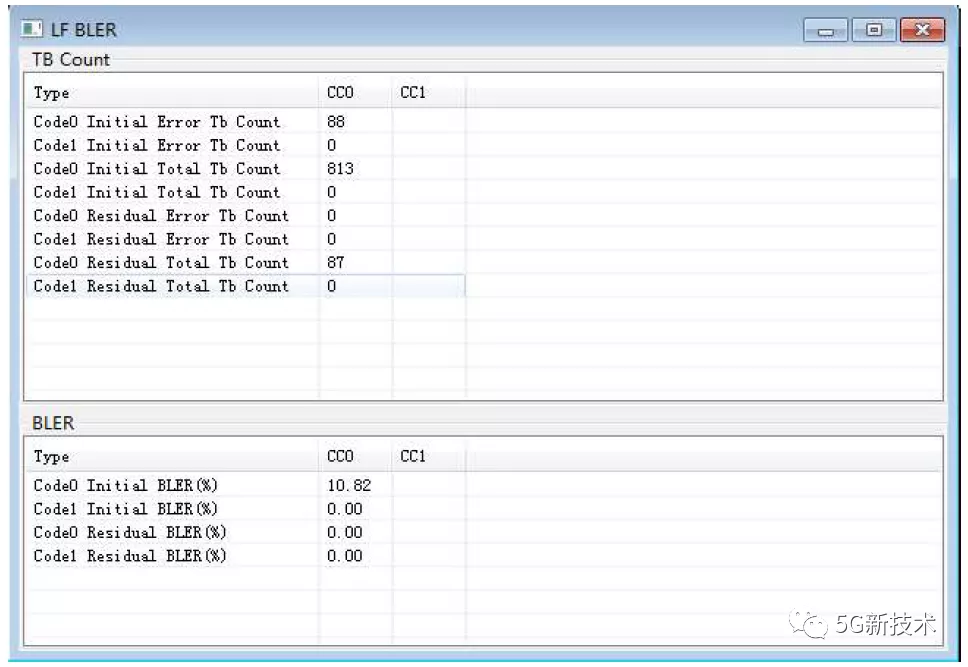Click the 0.00 value for Code0 Residual BLER
Image resolution: width=968 pixels, height=667 pixels.
344,532
